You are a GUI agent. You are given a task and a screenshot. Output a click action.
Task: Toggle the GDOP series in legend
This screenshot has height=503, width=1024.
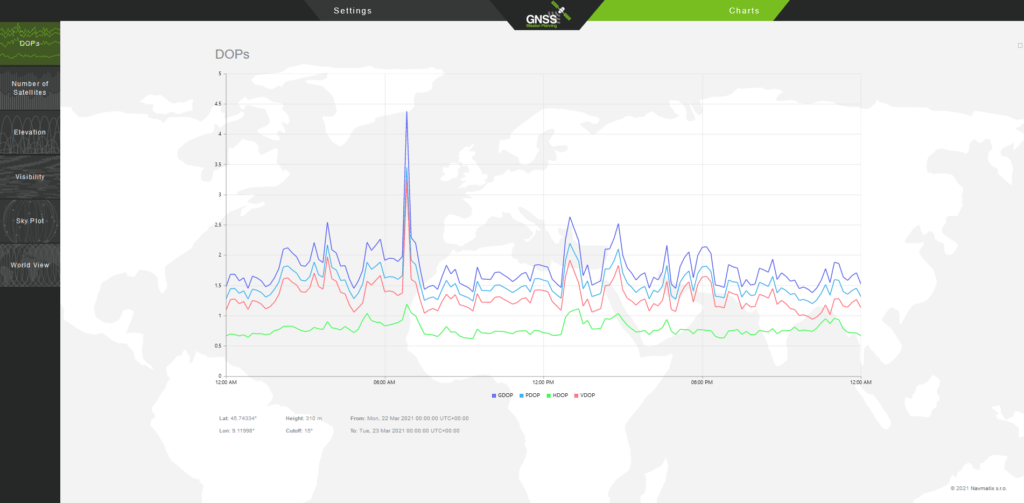pos(505,396)
